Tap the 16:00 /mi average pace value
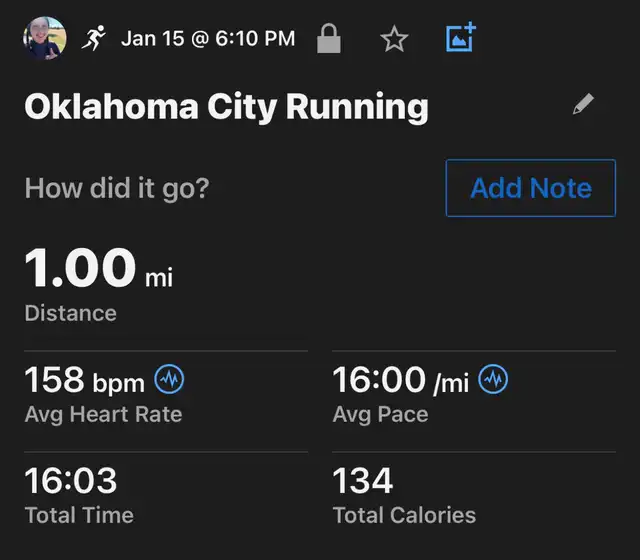The image size is (640, 560). (x=400, y=380)
